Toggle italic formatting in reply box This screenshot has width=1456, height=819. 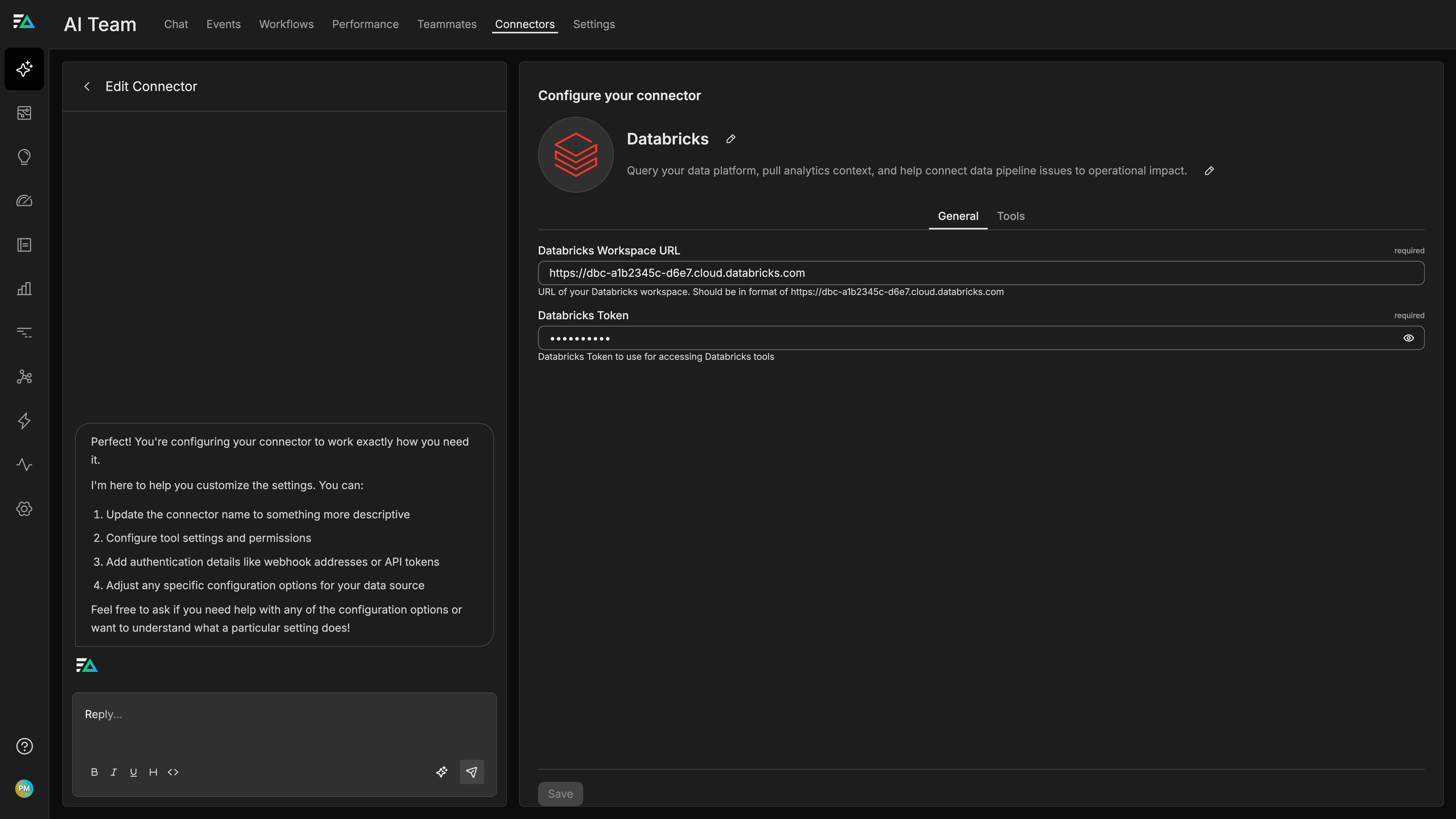click(x=114, y=772)
